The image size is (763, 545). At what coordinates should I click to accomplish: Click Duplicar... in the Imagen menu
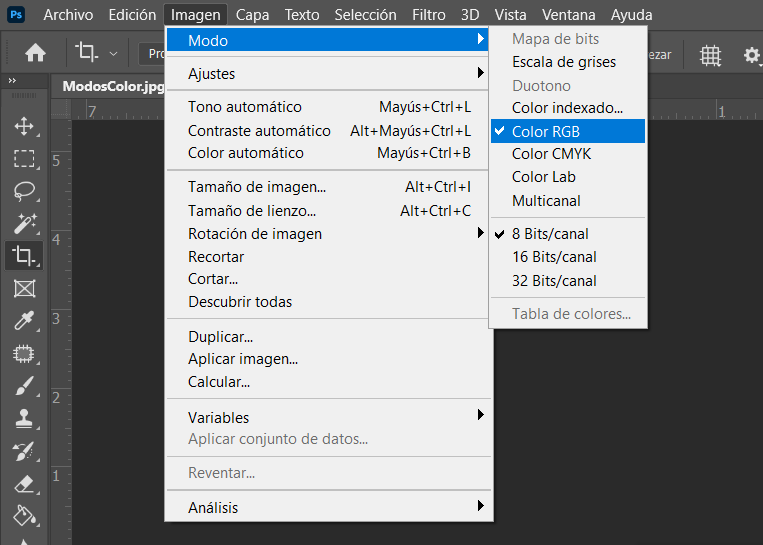220,337
